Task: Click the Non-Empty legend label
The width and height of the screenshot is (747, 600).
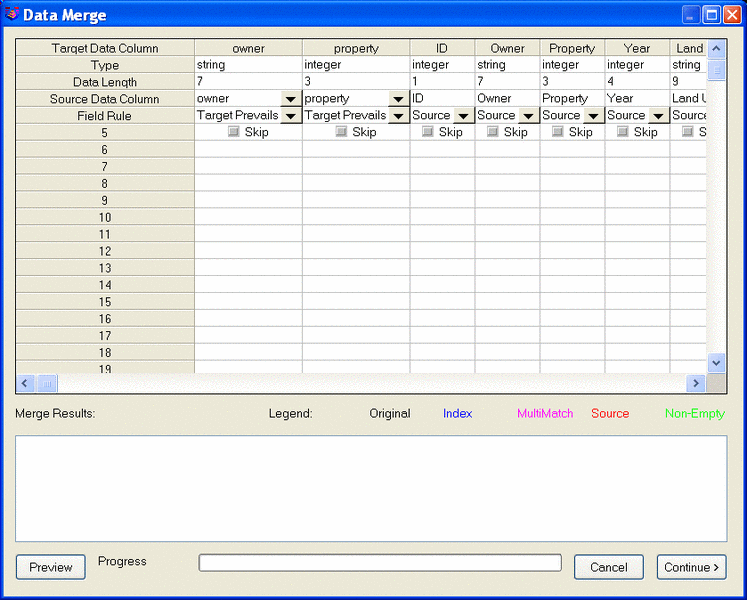Action: [x=695, y=413]
